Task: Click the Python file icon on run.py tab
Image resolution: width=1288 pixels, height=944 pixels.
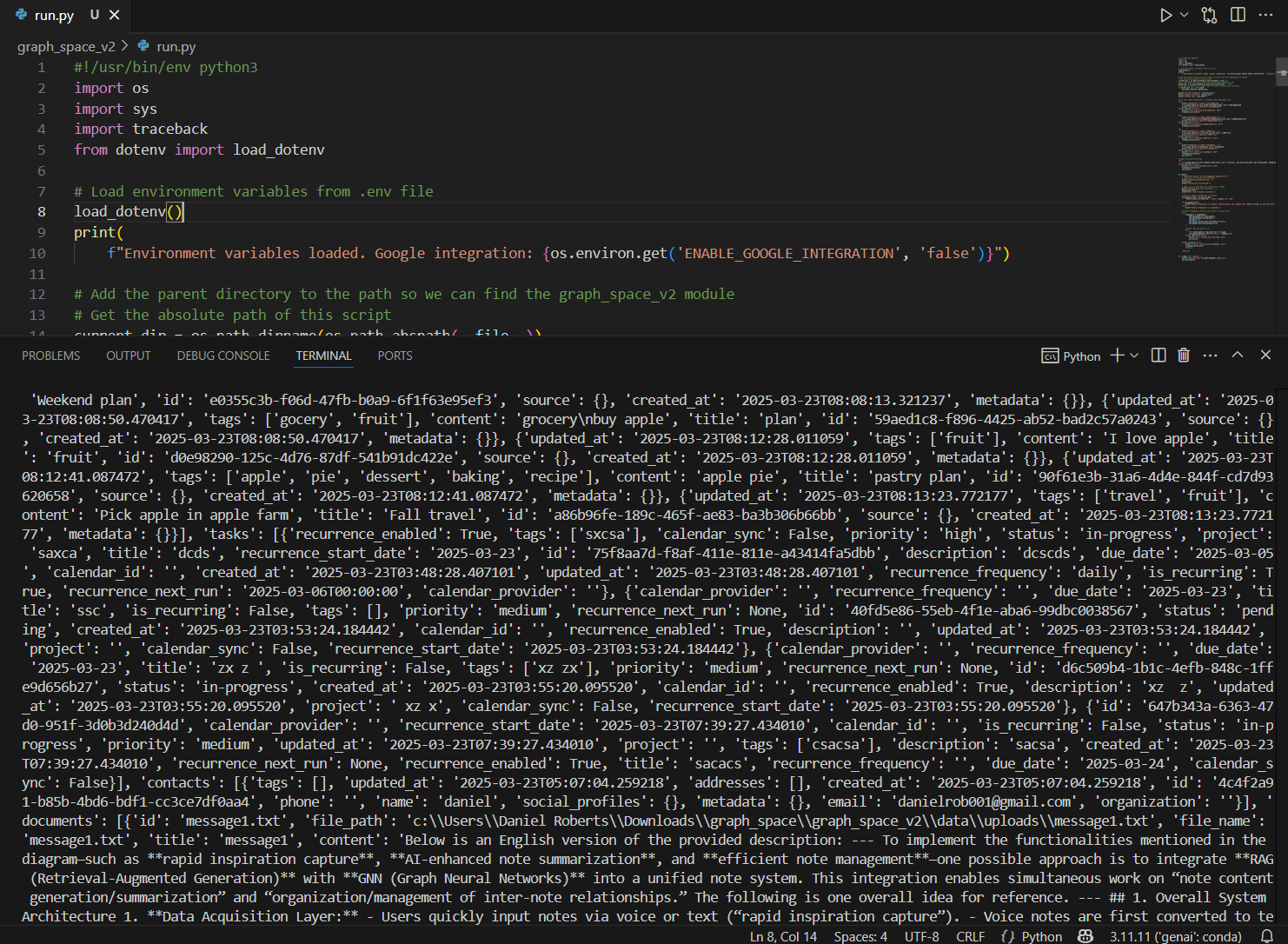Action: coord(21,15)
